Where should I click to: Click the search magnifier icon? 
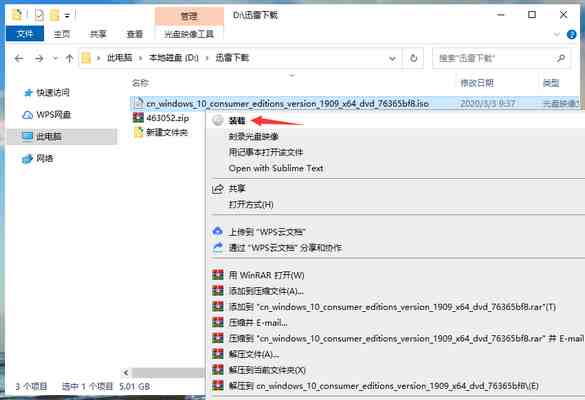coord(561,58)
